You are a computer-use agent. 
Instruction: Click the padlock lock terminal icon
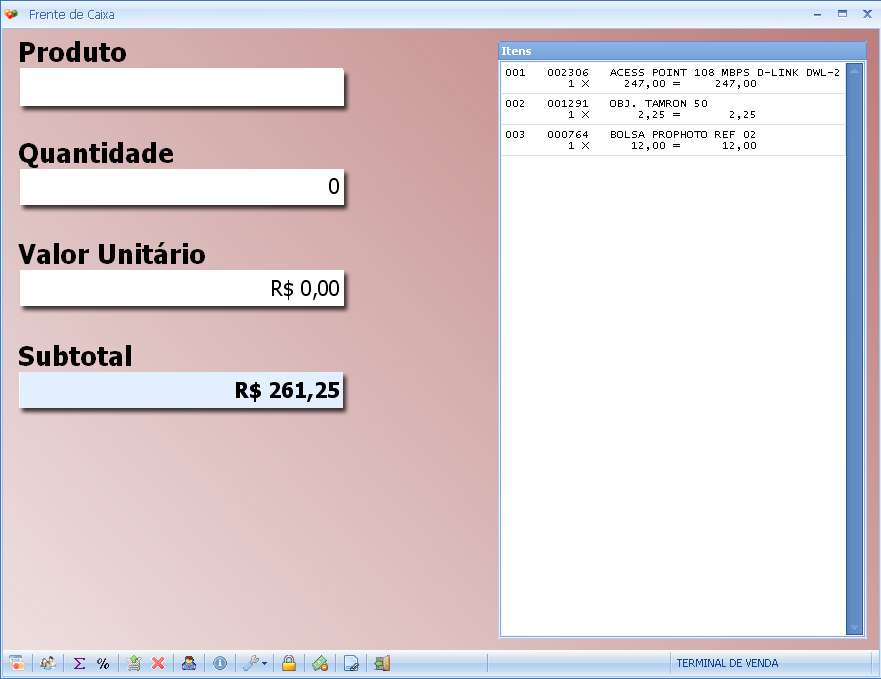pos(288,663)
